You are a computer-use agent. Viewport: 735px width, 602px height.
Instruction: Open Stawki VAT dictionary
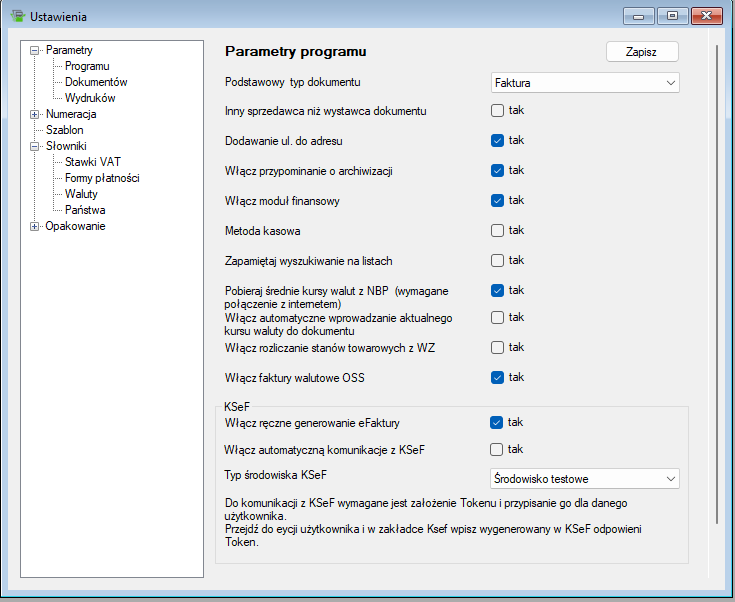click(93, 162)
